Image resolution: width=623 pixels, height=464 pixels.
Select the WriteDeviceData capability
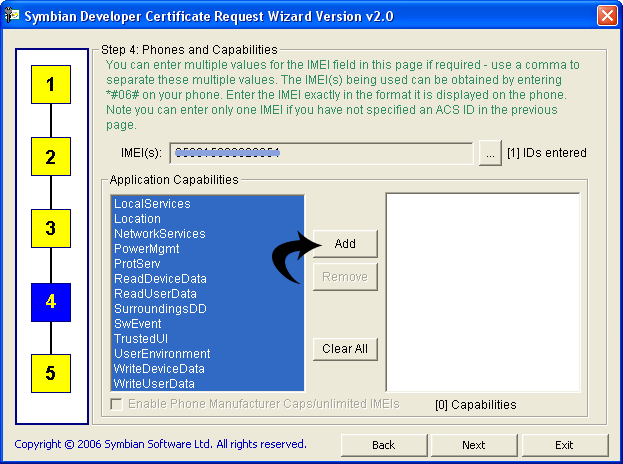208,369
